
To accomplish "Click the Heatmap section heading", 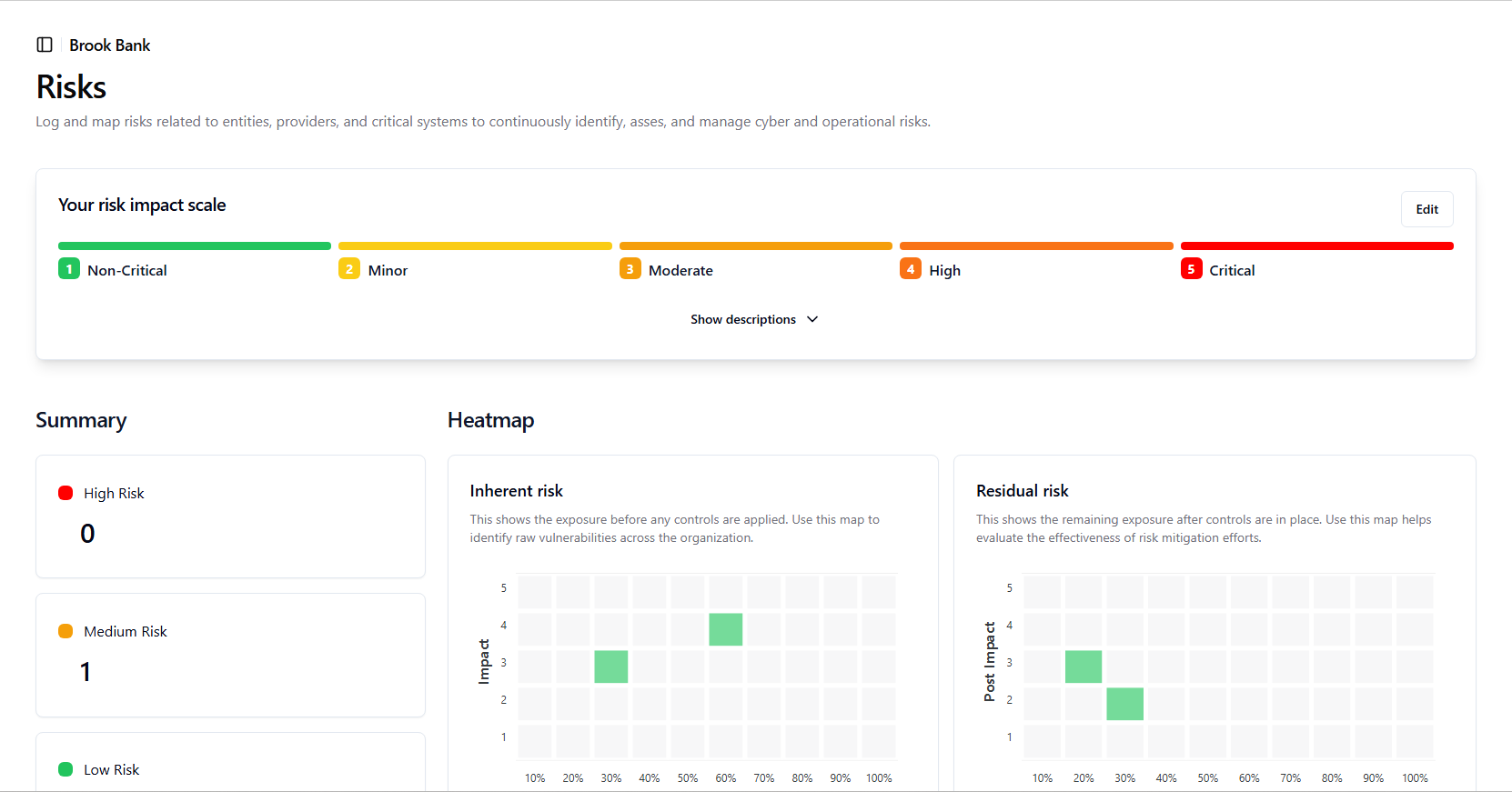I will pyautogui.click(x=490, y=420).
